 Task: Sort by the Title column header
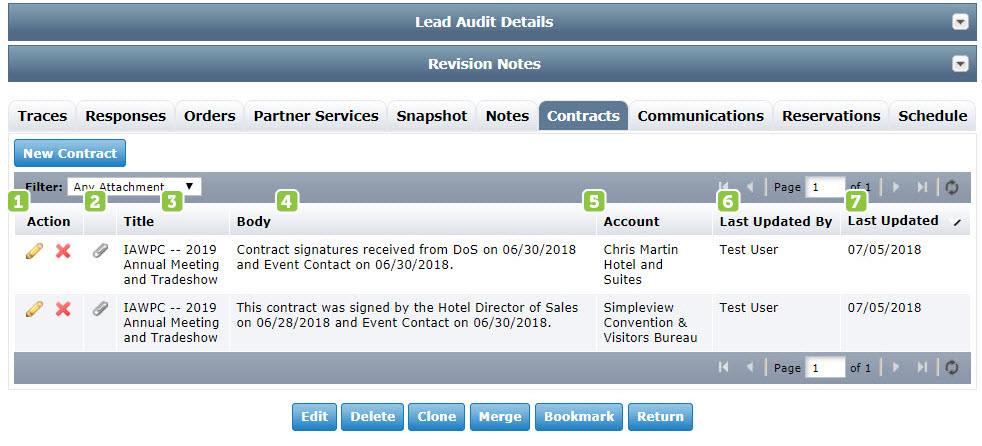click(173, 221)
